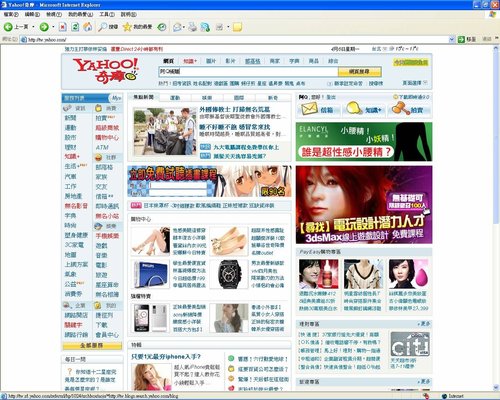Screen dimensions: 500x400
Task: Click the green Go (移至) button
Action: coord(467,39)
